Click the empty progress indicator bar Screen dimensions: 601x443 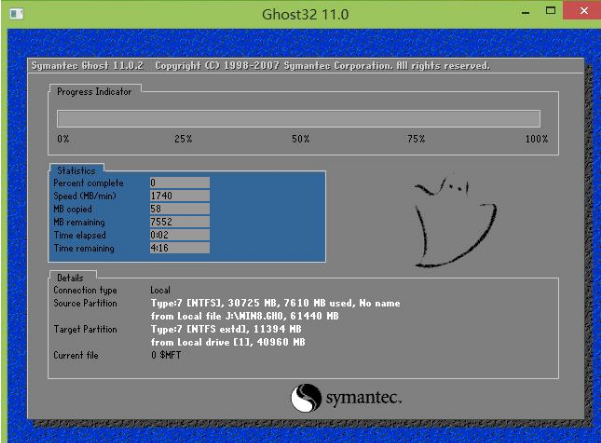(x=298, y=118)
